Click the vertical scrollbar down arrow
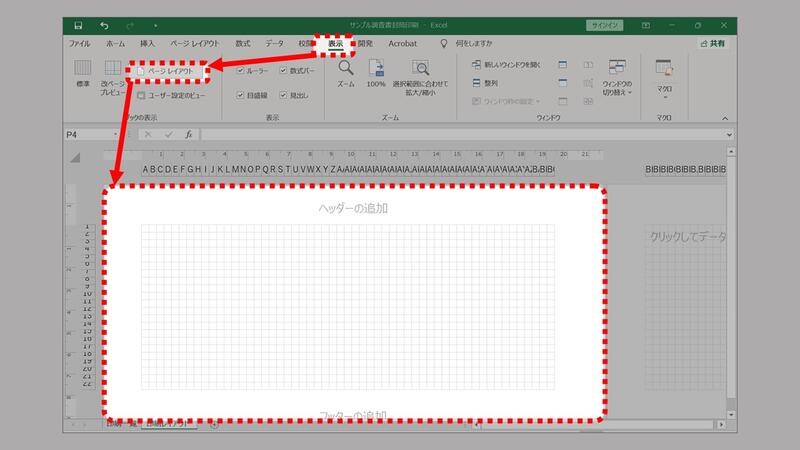The width and height of the screenshot is (800, 450). coord(731,415)
